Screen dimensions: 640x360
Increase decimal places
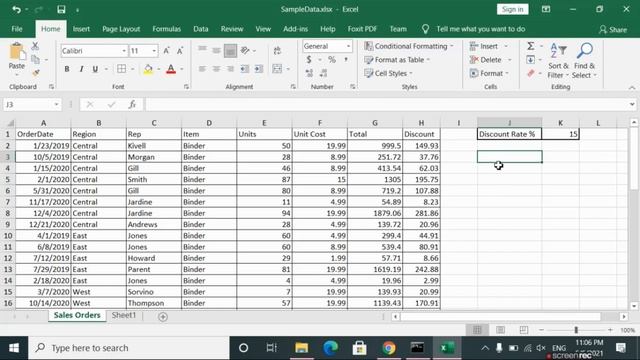(309, 73)
